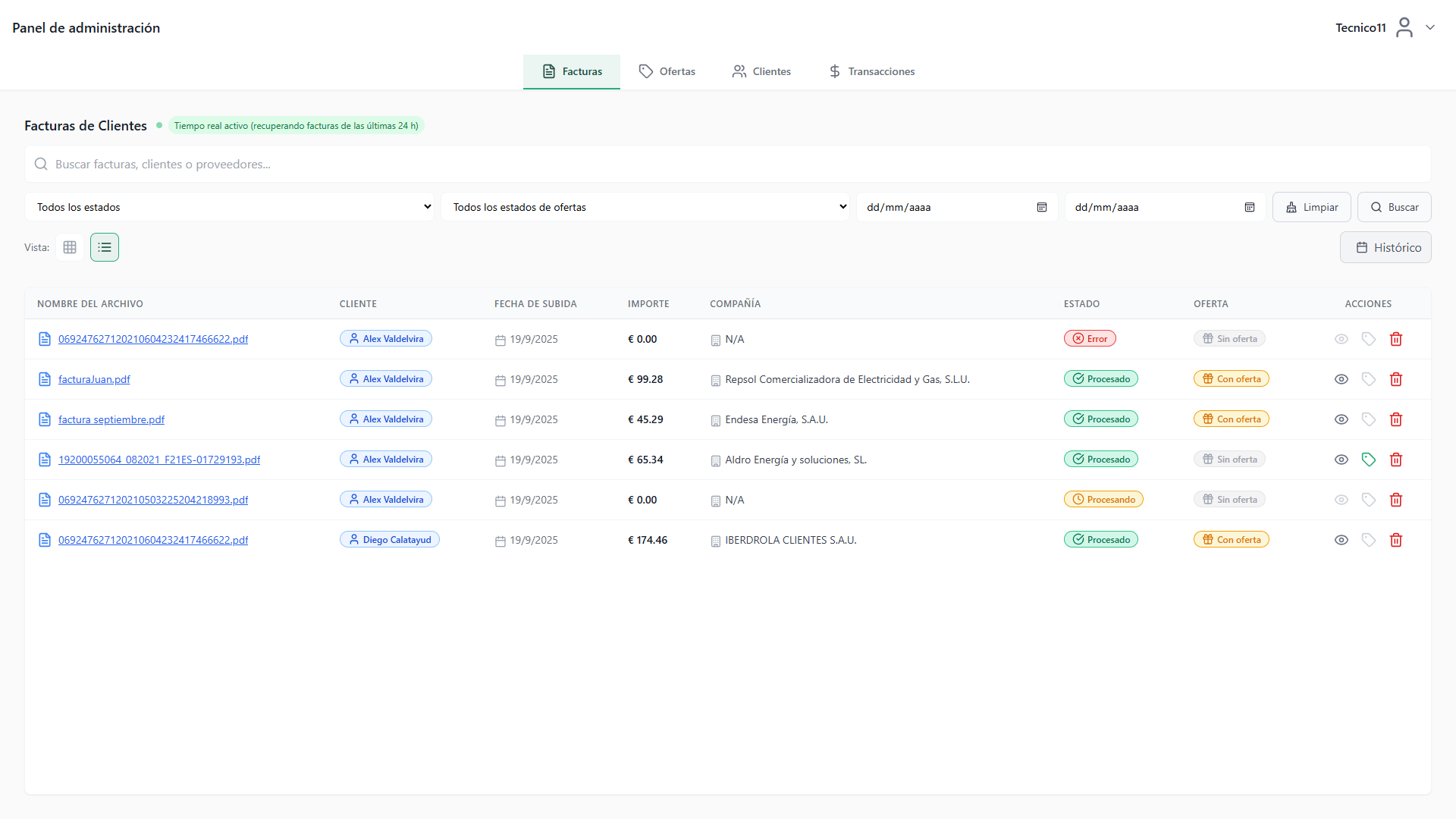Image resolution: width=1456 pixels, height=819 pixels.
Task: Open the Todos los estados dropdown
Action: pos(229,207)
